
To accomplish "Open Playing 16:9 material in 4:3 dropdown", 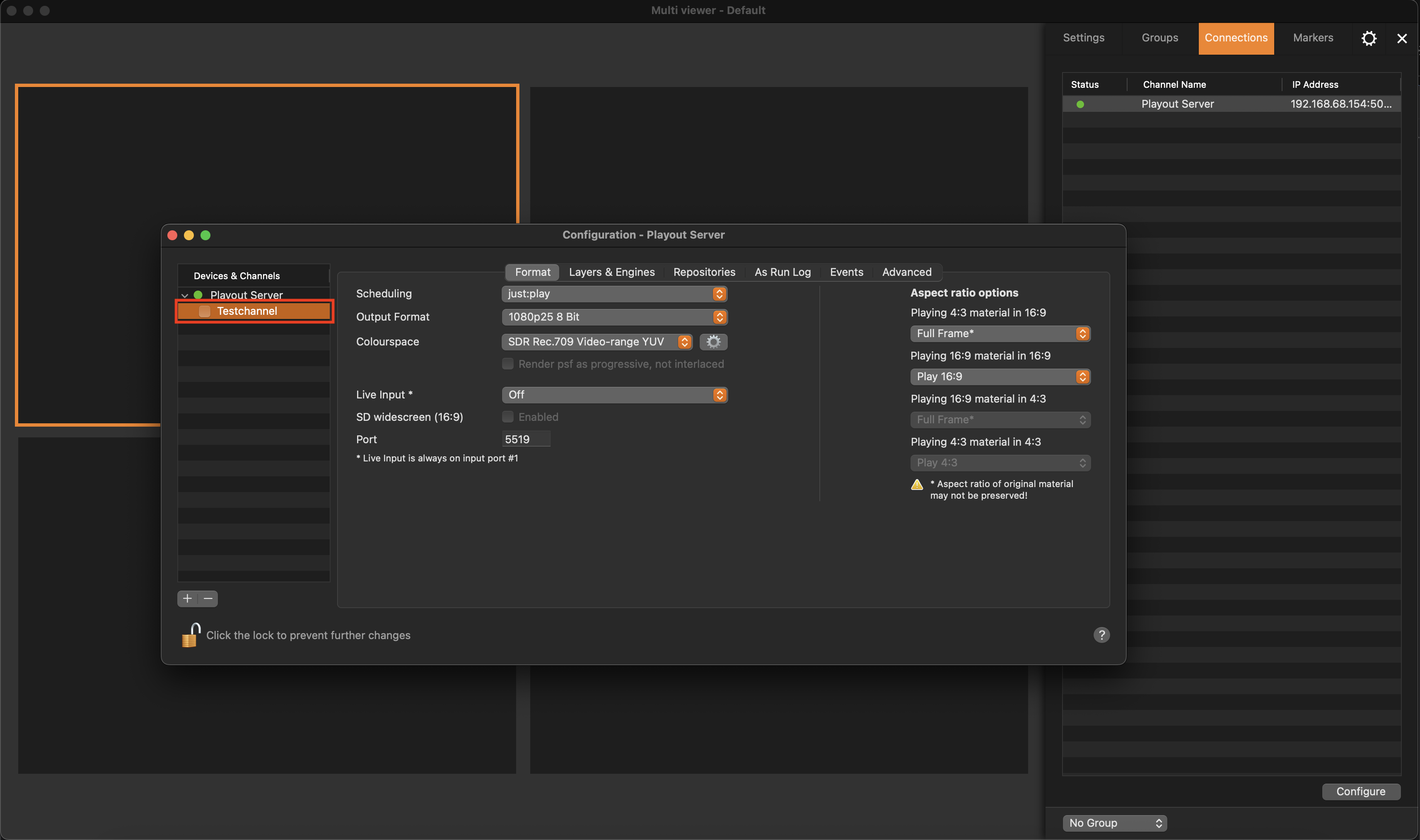I will [1000, 420].
